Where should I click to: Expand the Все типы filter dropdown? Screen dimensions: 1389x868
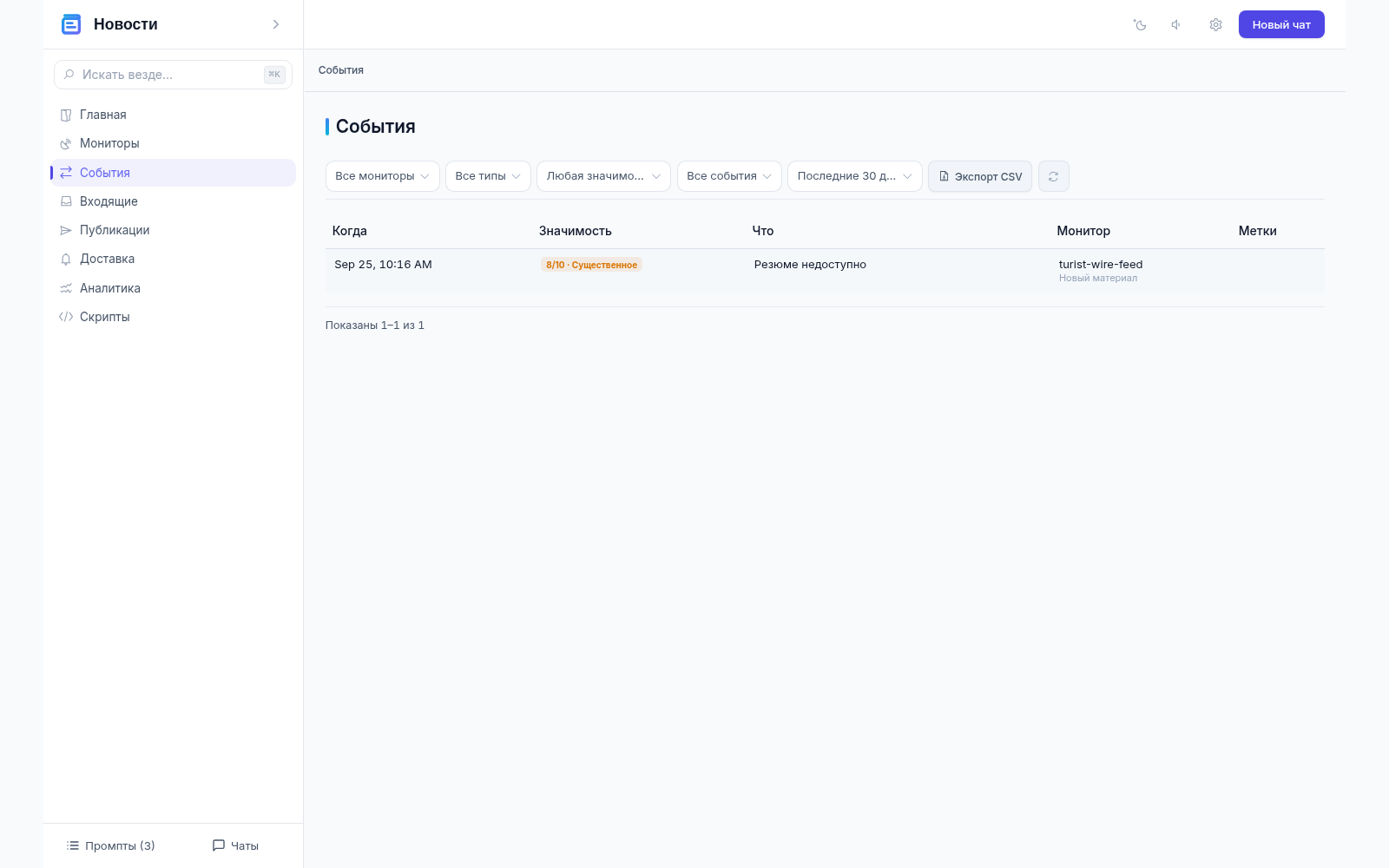488,176
